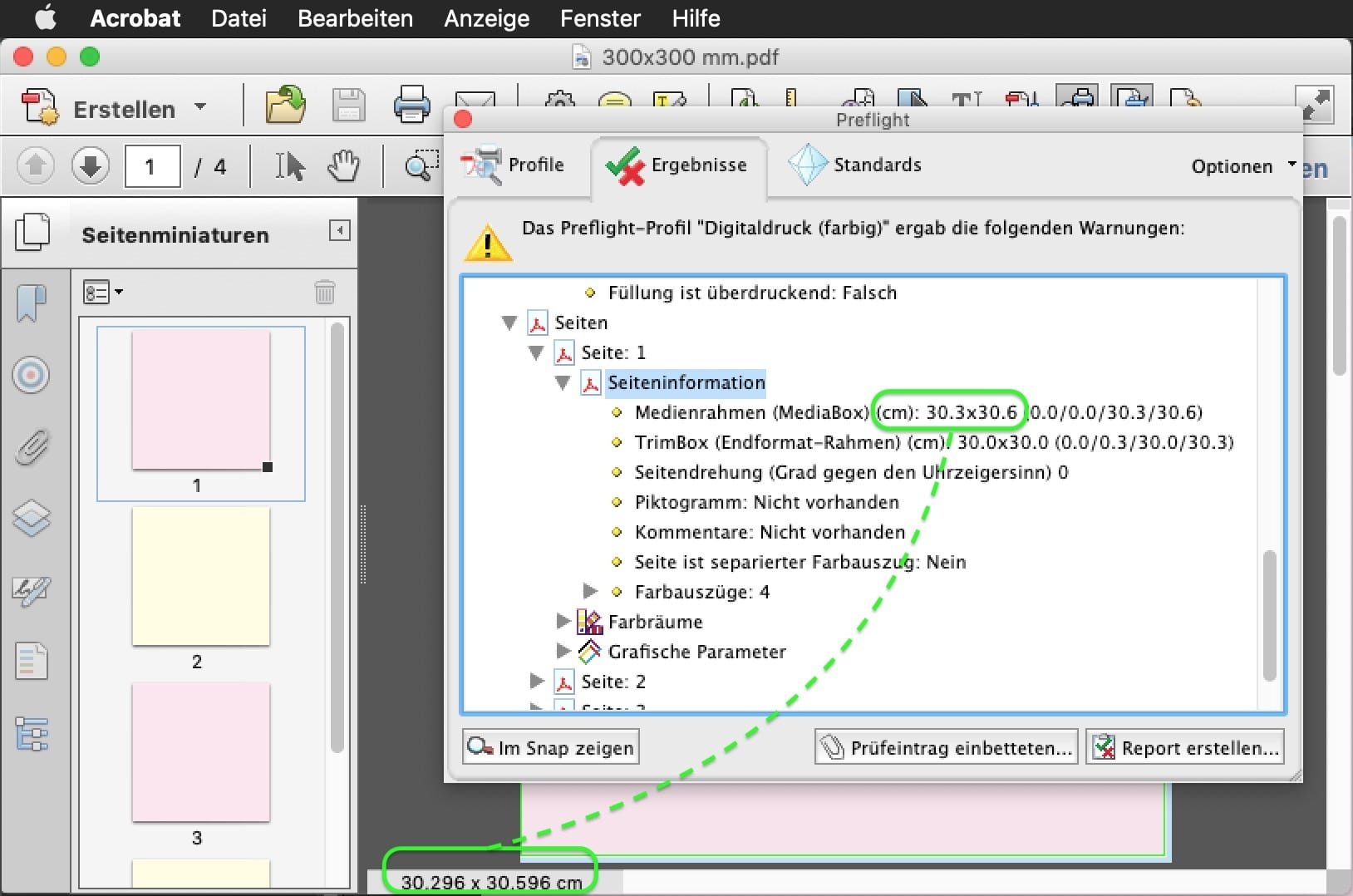
Task: Click the print icon in toolbar
Action: [x=411, y=106]
